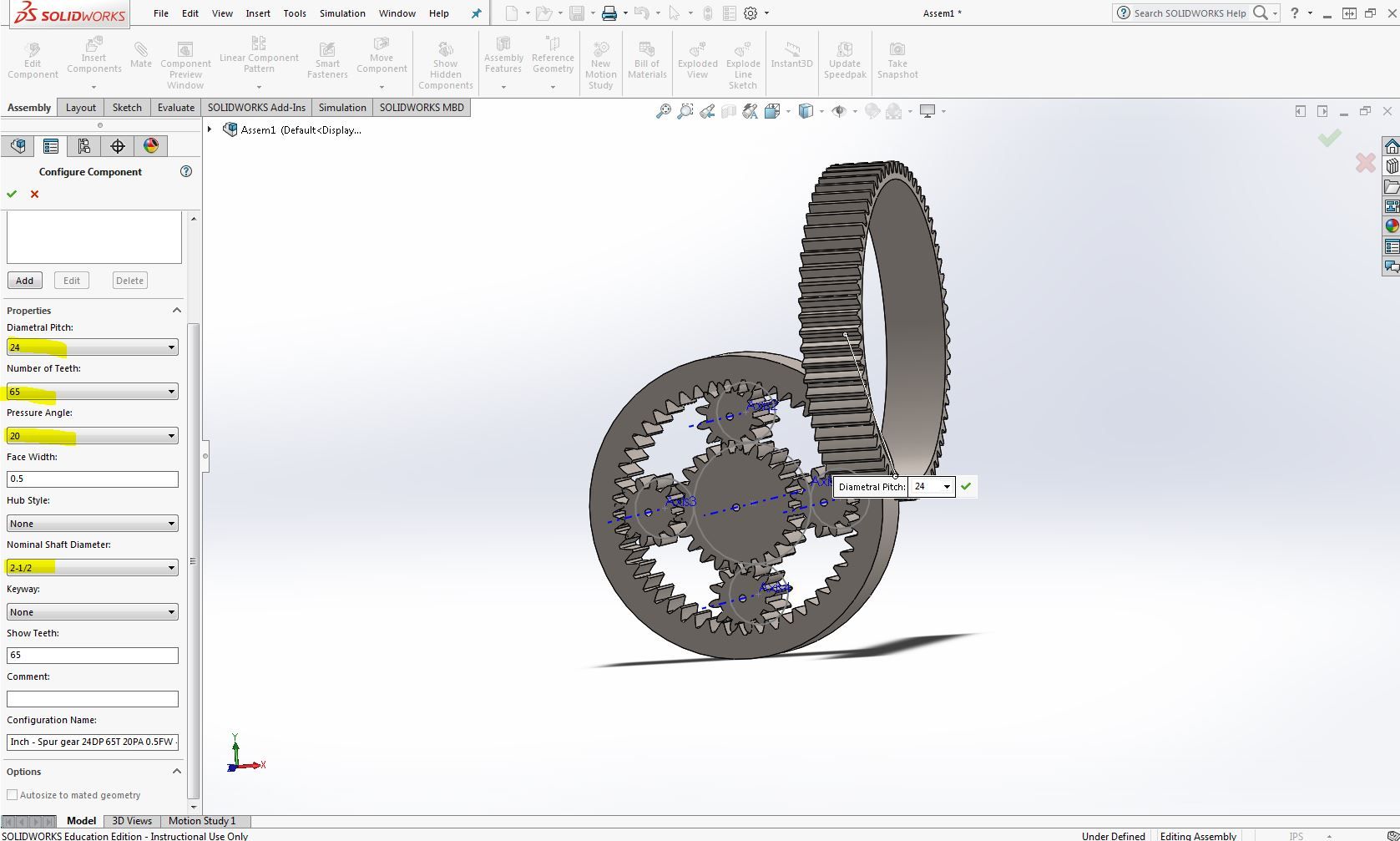This screenshot has width=1400, height=841.
Task: Cancel Configure Component with red X
Action: pos(34,194)
